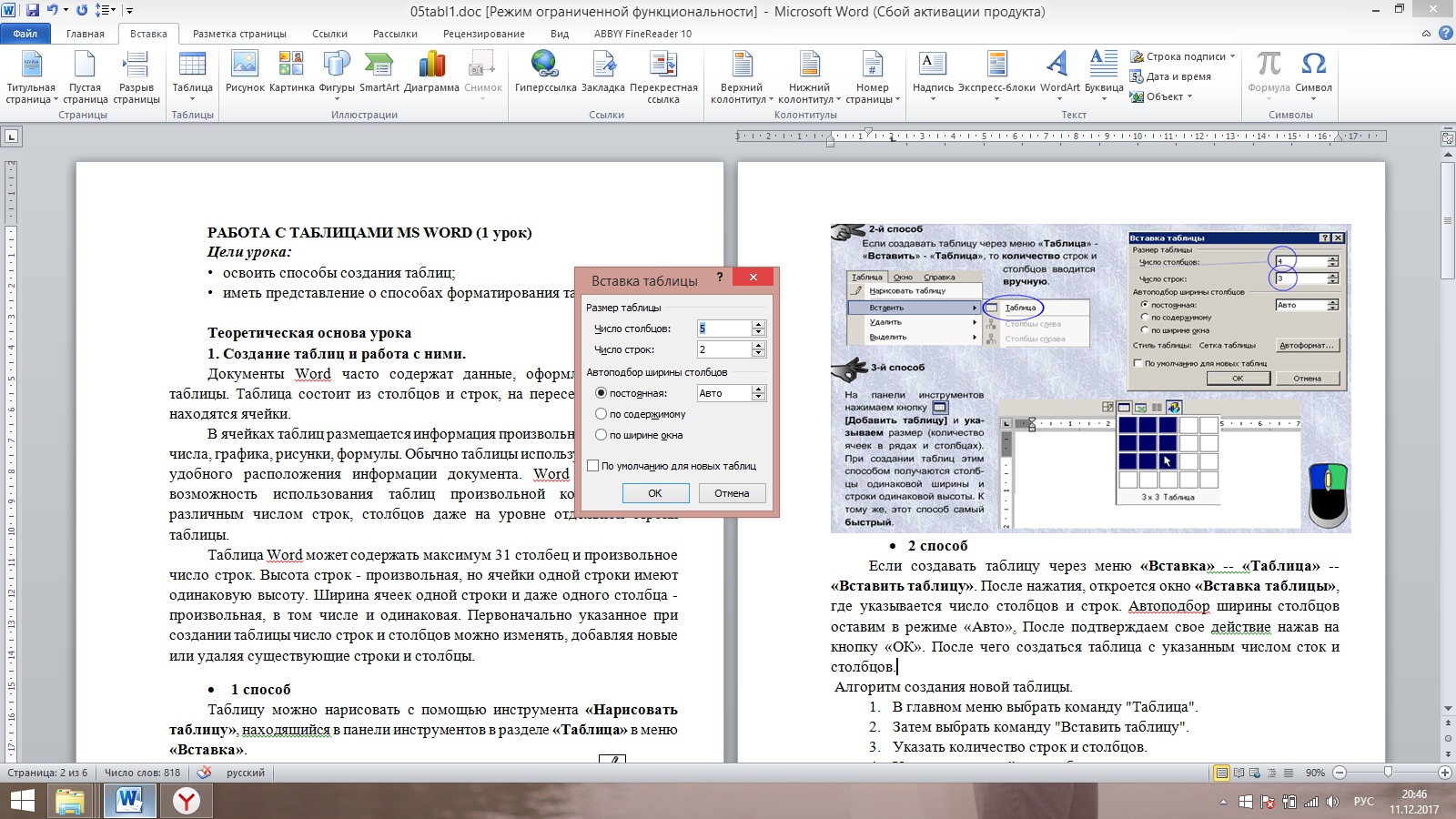Open the Ссылки tab
This screenshot has width=1456, height=819.
point(329,34)
